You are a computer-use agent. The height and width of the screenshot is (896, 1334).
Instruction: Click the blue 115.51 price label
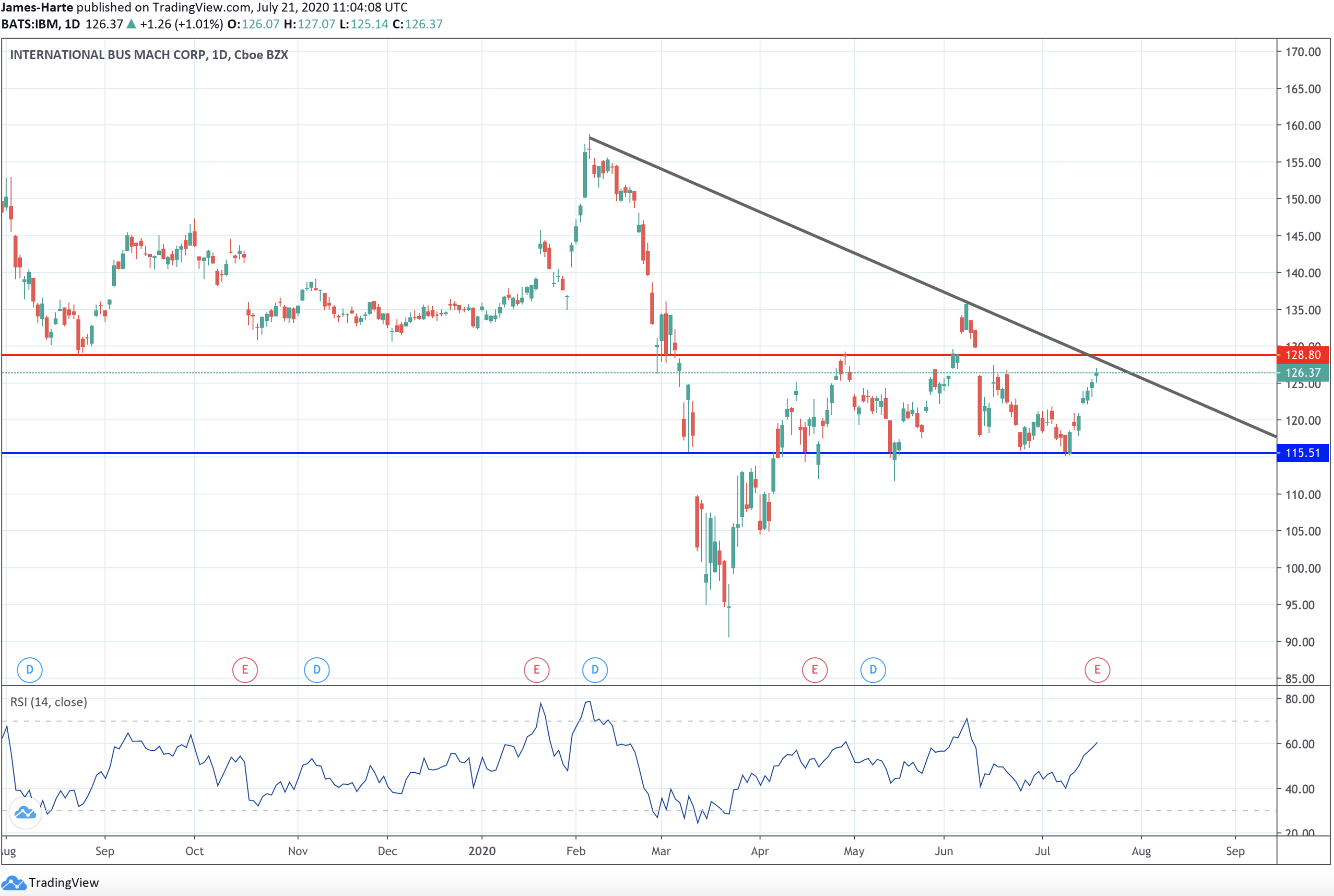(x=1302, y=453)
